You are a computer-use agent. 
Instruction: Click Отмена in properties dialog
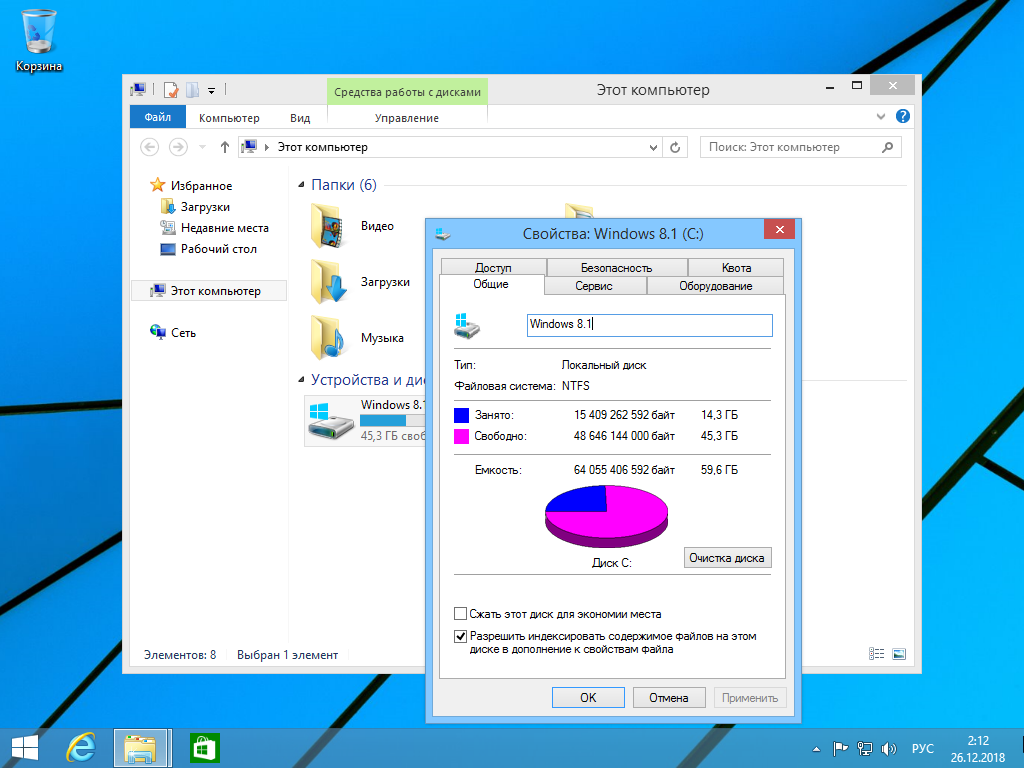pyautogui.click(x=669, y=697)
